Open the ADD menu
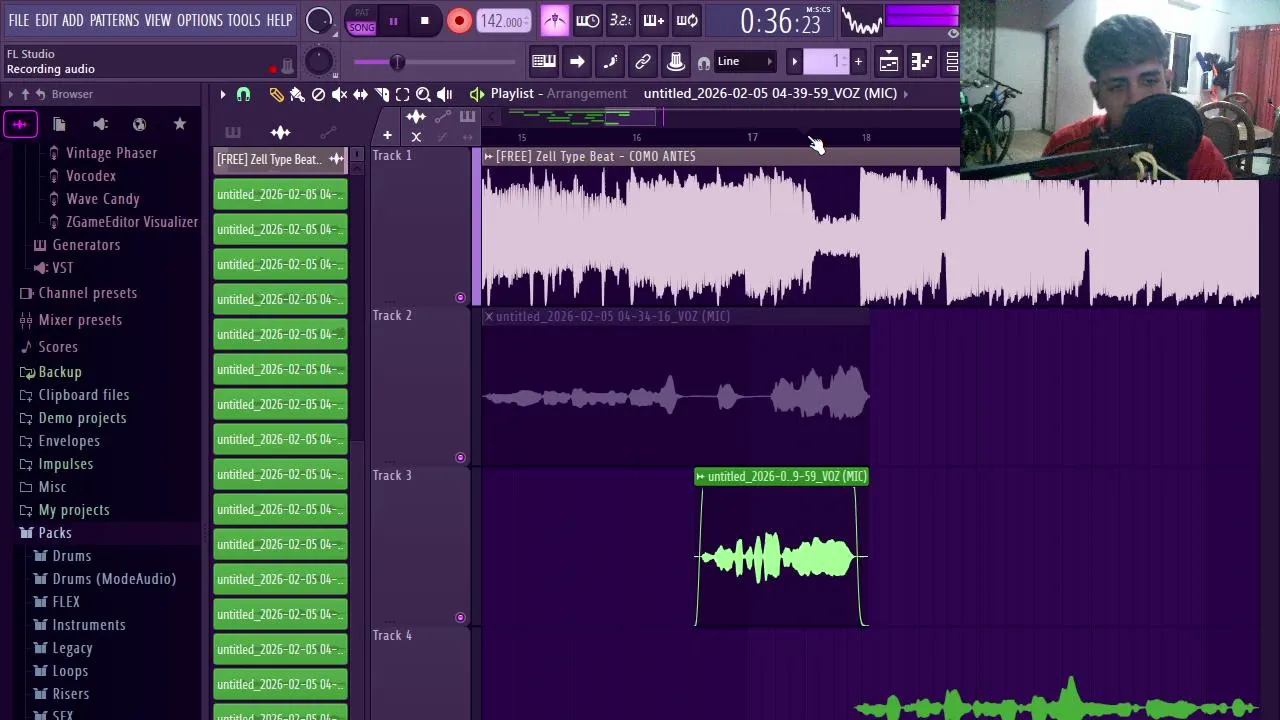This screenshot has height=720, width=1280. click(x=73, y=20)
